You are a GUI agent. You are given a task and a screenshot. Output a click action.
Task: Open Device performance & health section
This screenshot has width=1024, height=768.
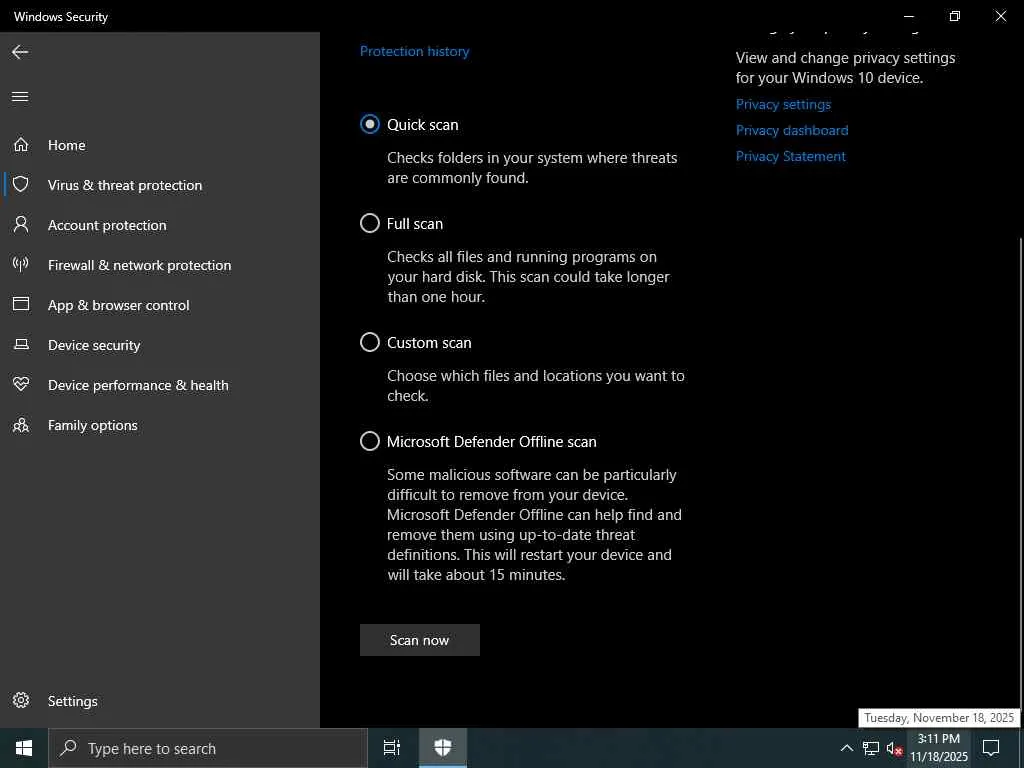(138, 385)
